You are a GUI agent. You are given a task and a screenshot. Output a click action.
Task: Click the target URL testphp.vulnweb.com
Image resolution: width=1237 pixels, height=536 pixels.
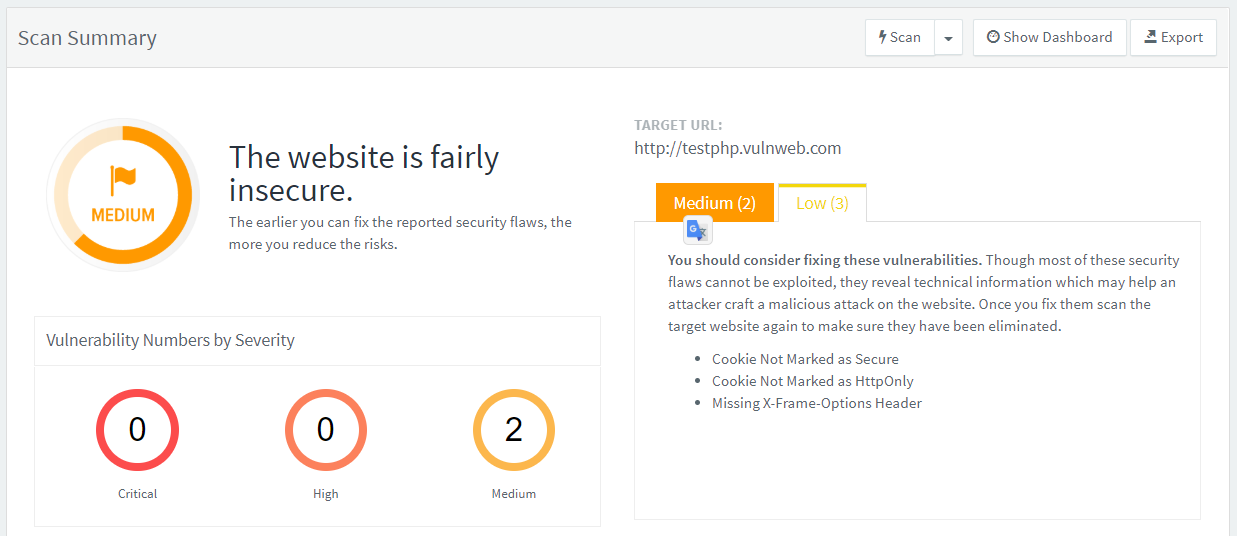pyautogui.click(x=737, y=149)
